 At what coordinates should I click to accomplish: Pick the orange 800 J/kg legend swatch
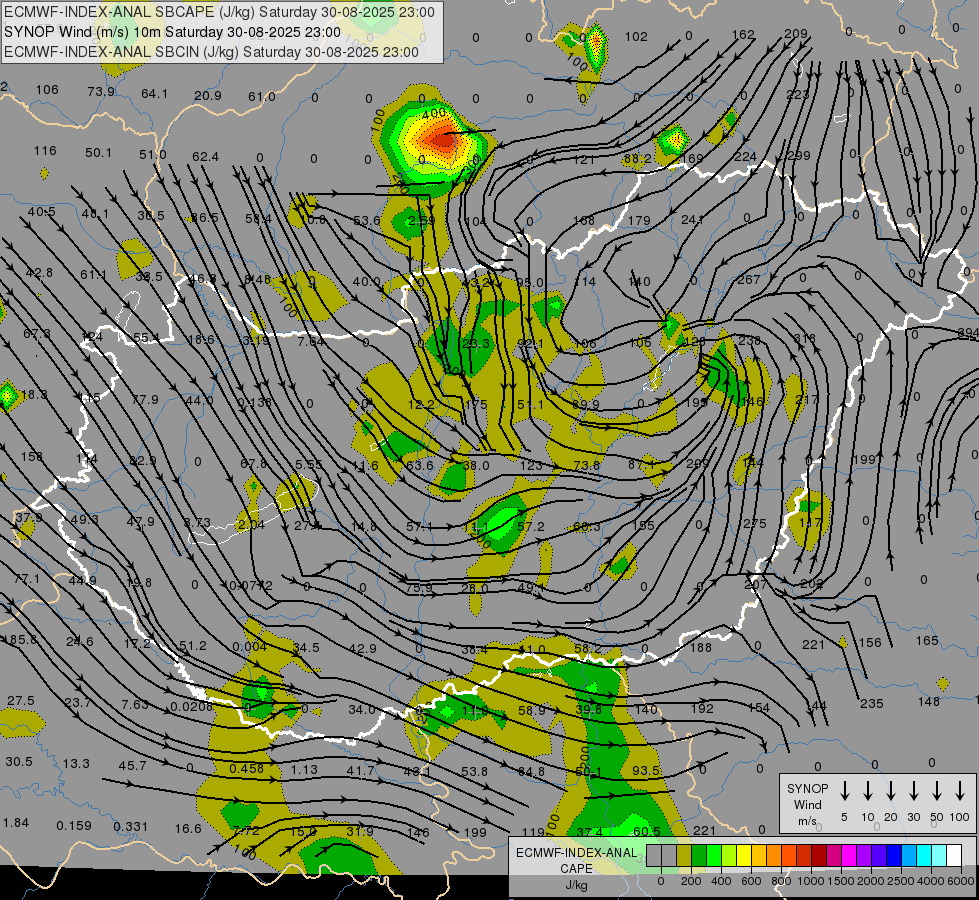774,856
